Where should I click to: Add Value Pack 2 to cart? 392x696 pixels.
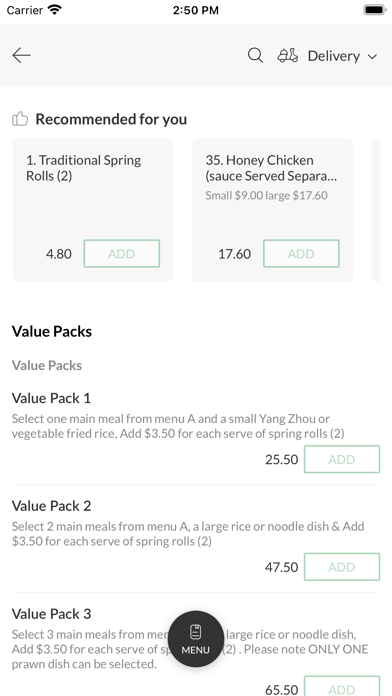(342, 567)
